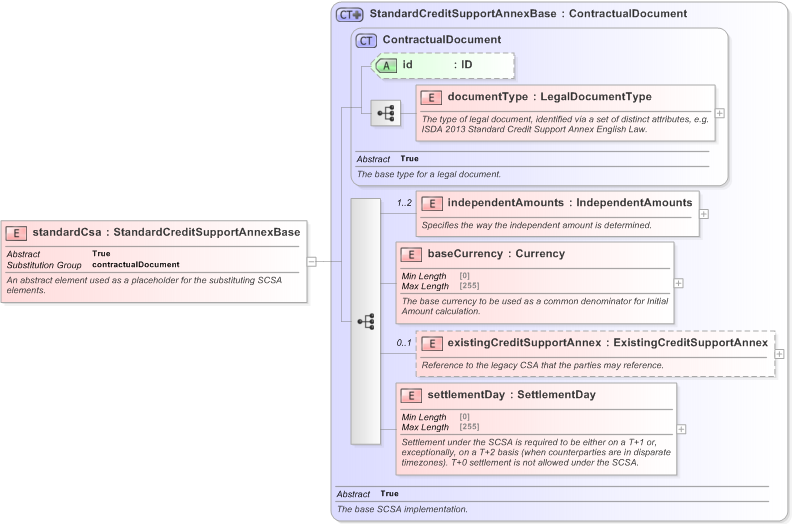Click the standardCsa element name
Image resolution: width=792 pixels, height=524 pixels.
coord(67,232)
